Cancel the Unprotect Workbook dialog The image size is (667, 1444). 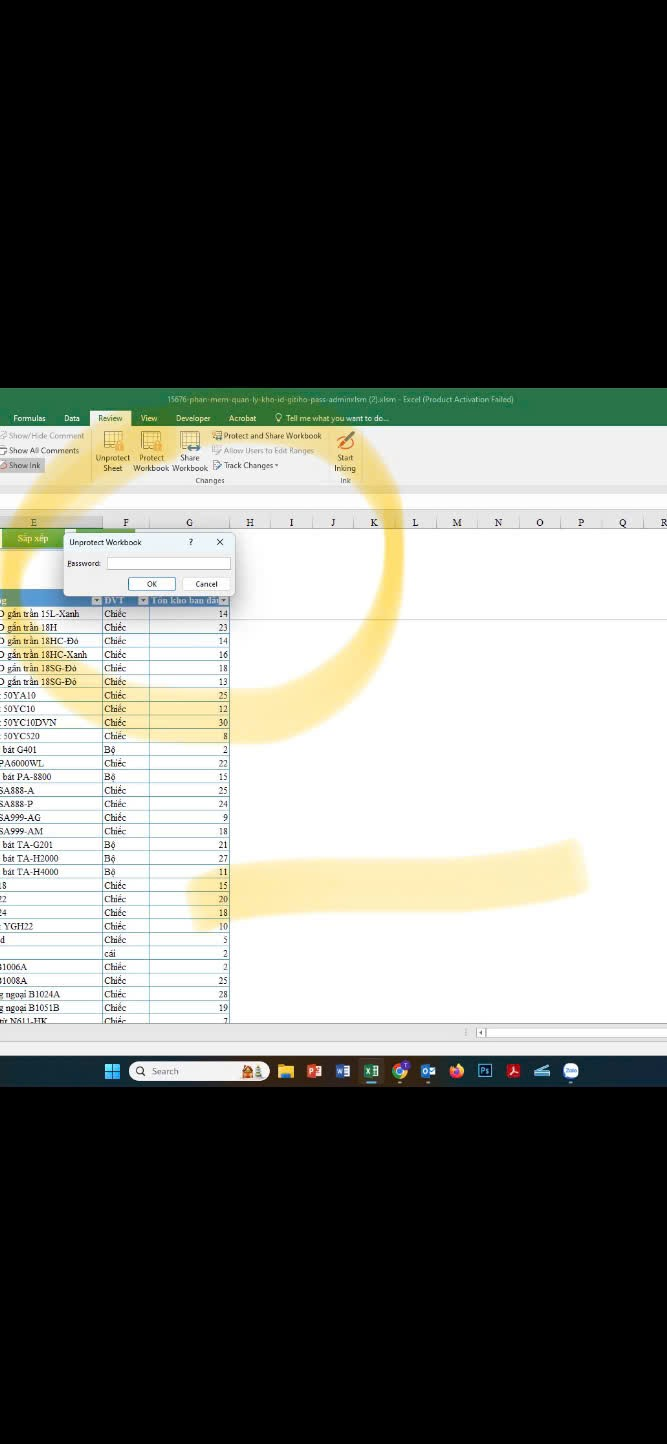click(206, 584)
